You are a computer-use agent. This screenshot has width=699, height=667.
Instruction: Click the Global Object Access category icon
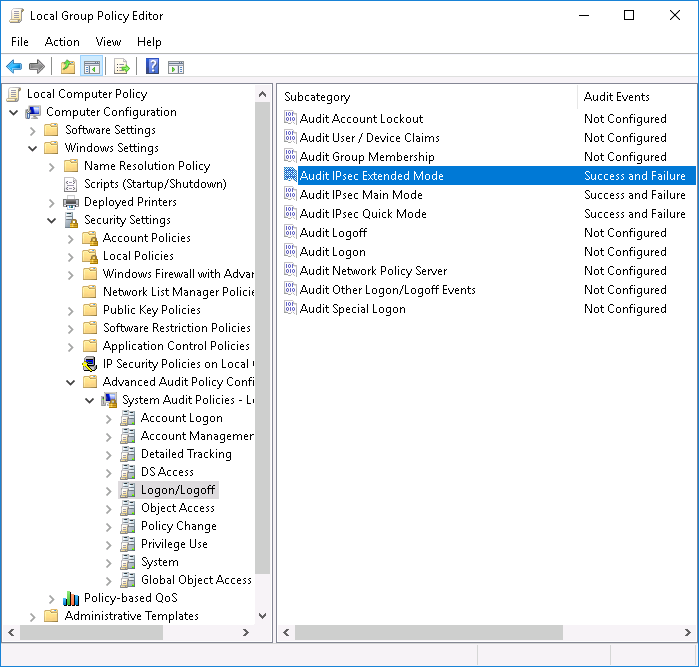pyautogui.click(x=128, y=580)
